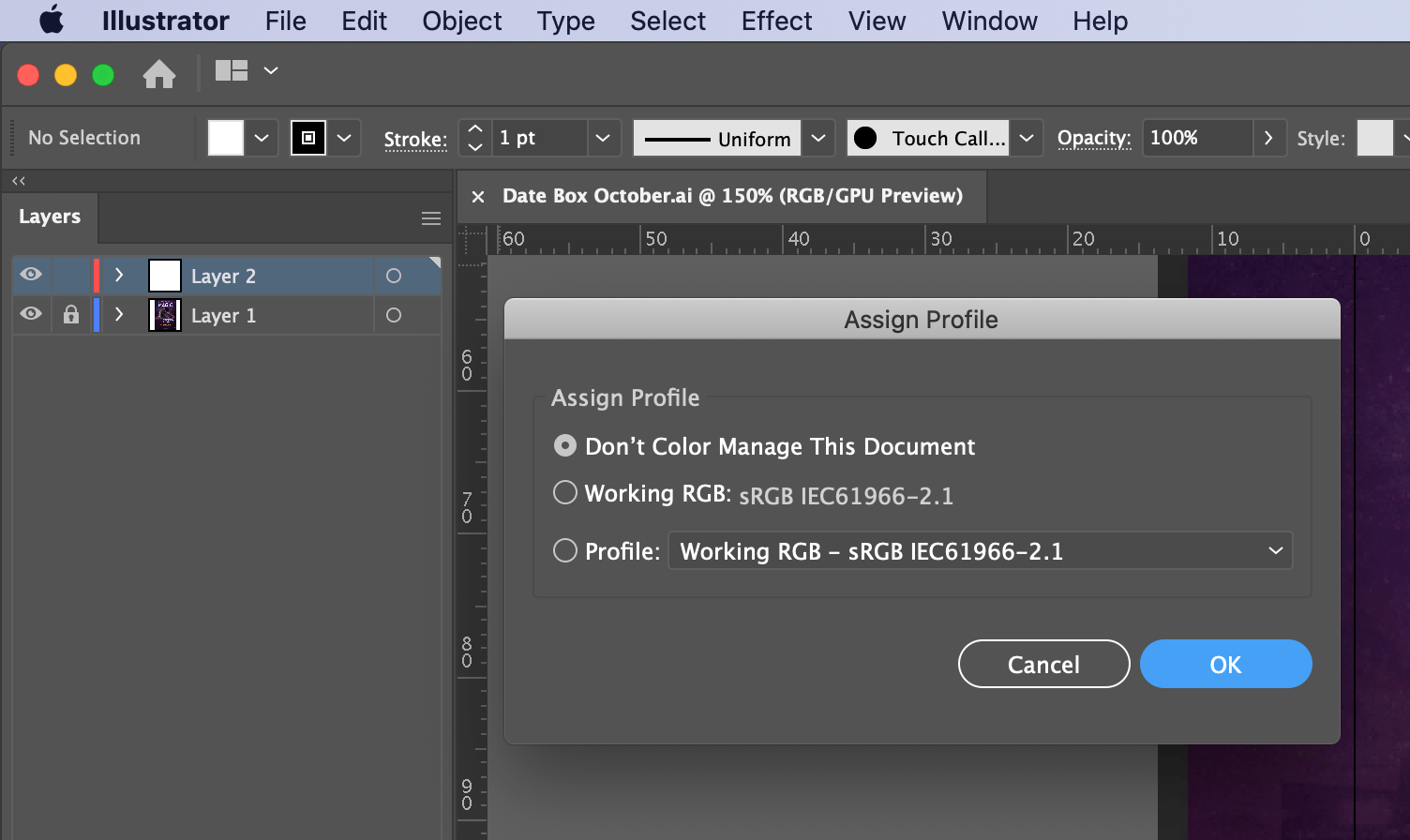Screen dimensions: 1410x840
Task: Hide Layer 2 using its eye icon
Action: click(x=31, y=275)
